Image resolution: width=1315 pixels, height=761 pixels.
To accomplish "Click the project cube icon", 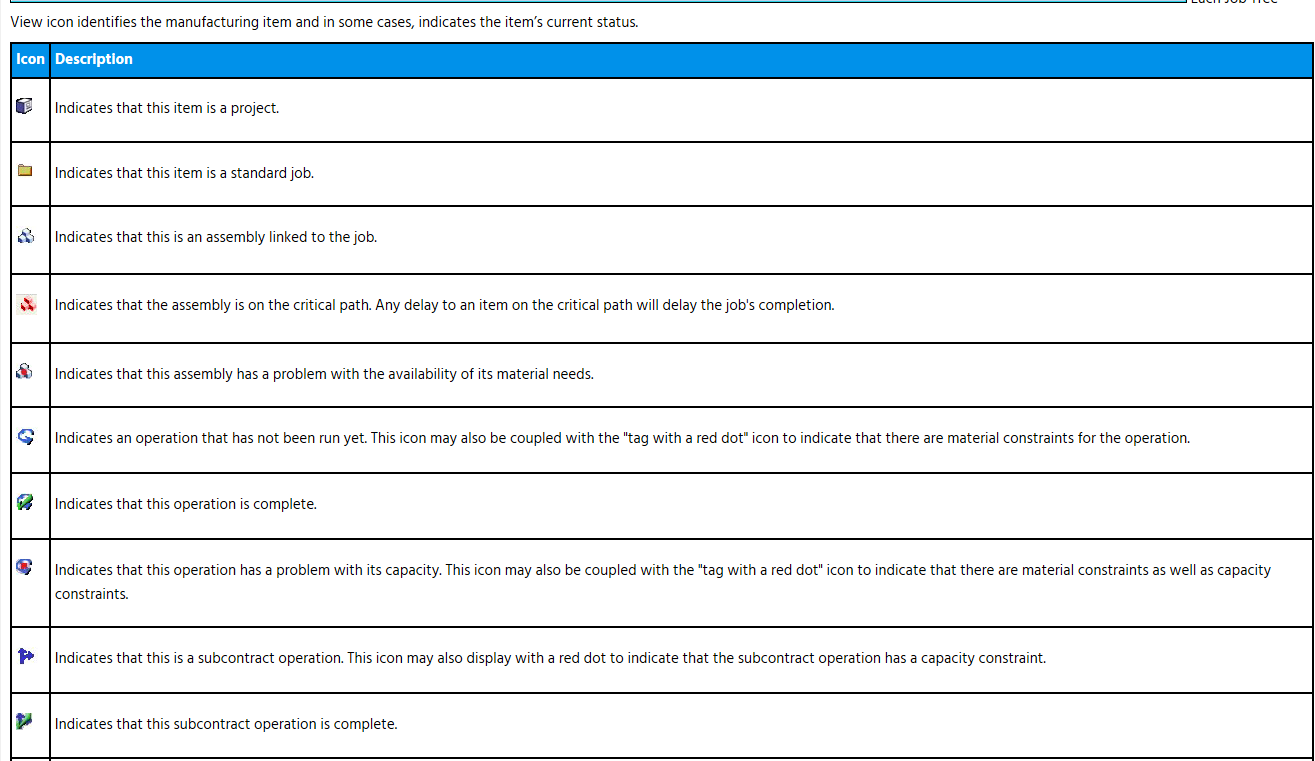I will click(x=25, y=105).
